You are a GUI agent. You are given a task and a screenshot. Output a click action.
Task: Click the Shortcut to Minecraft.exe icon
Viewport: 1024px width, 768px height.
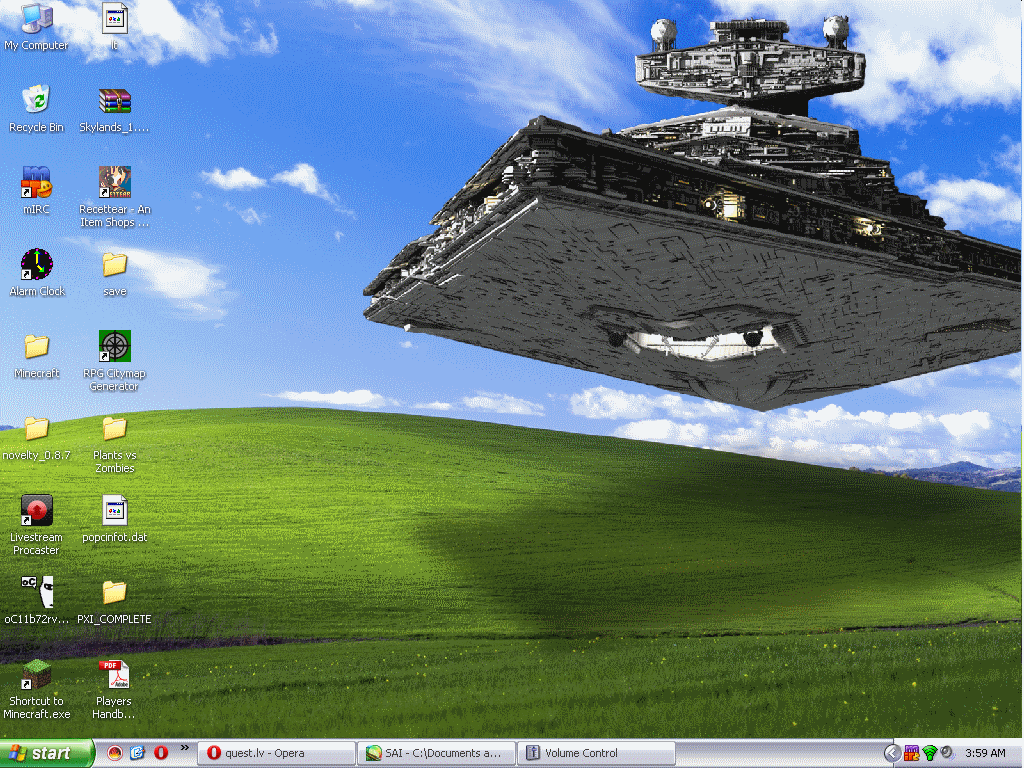36,675
